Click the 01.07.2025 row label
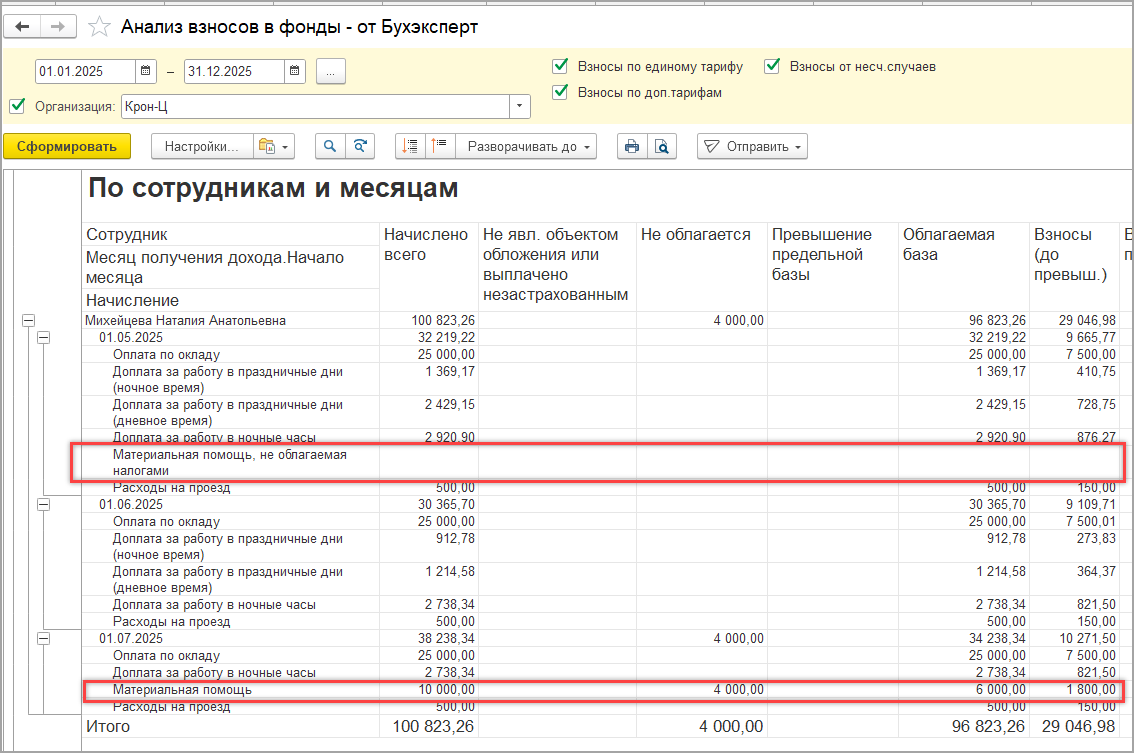1134x753 pixels. (131, 639)
